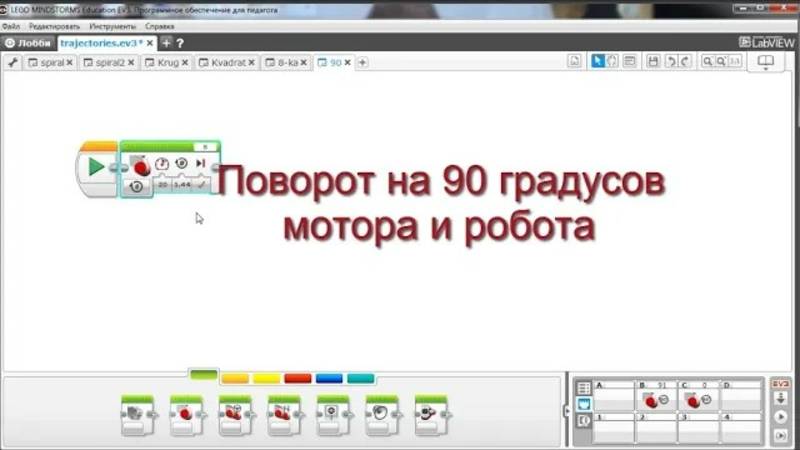Switch to the Krug program tab

[168, 62]
